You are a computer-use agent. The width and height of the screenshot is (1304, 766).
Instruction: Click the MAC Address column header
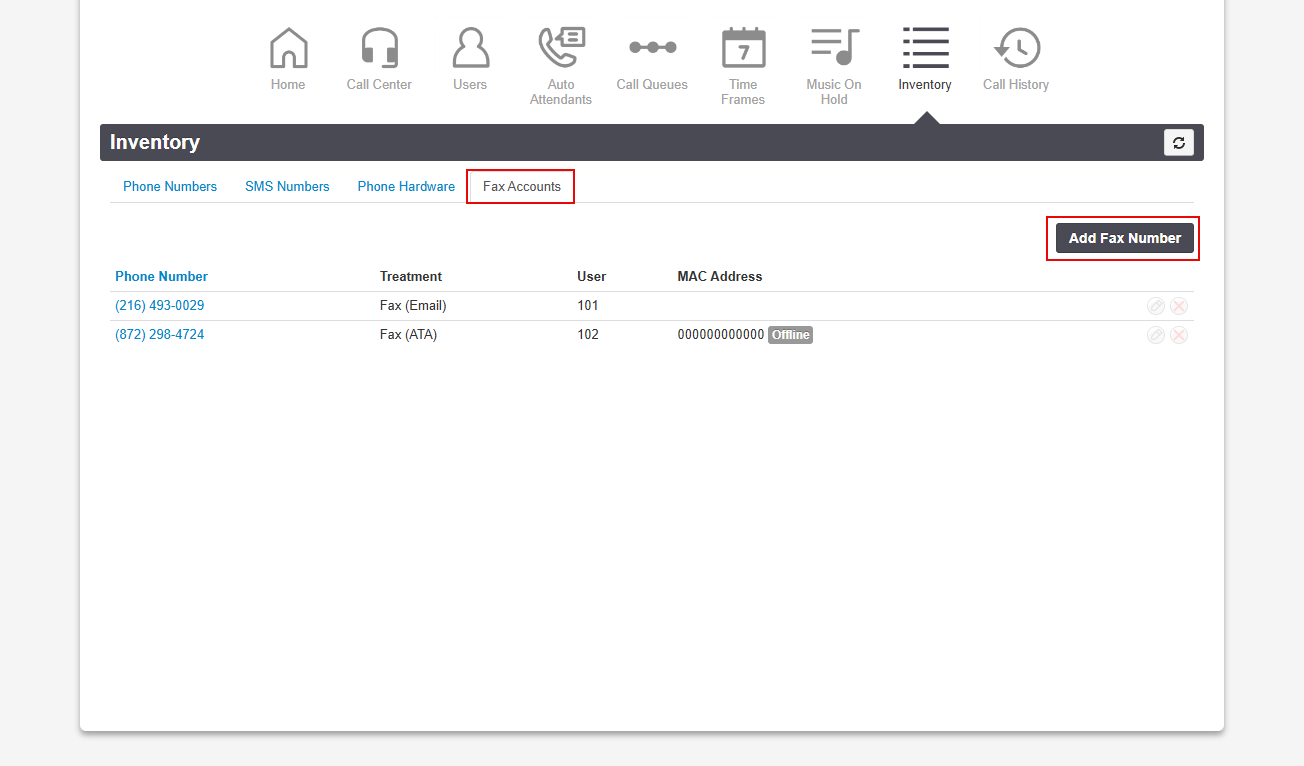coord(720,277)
